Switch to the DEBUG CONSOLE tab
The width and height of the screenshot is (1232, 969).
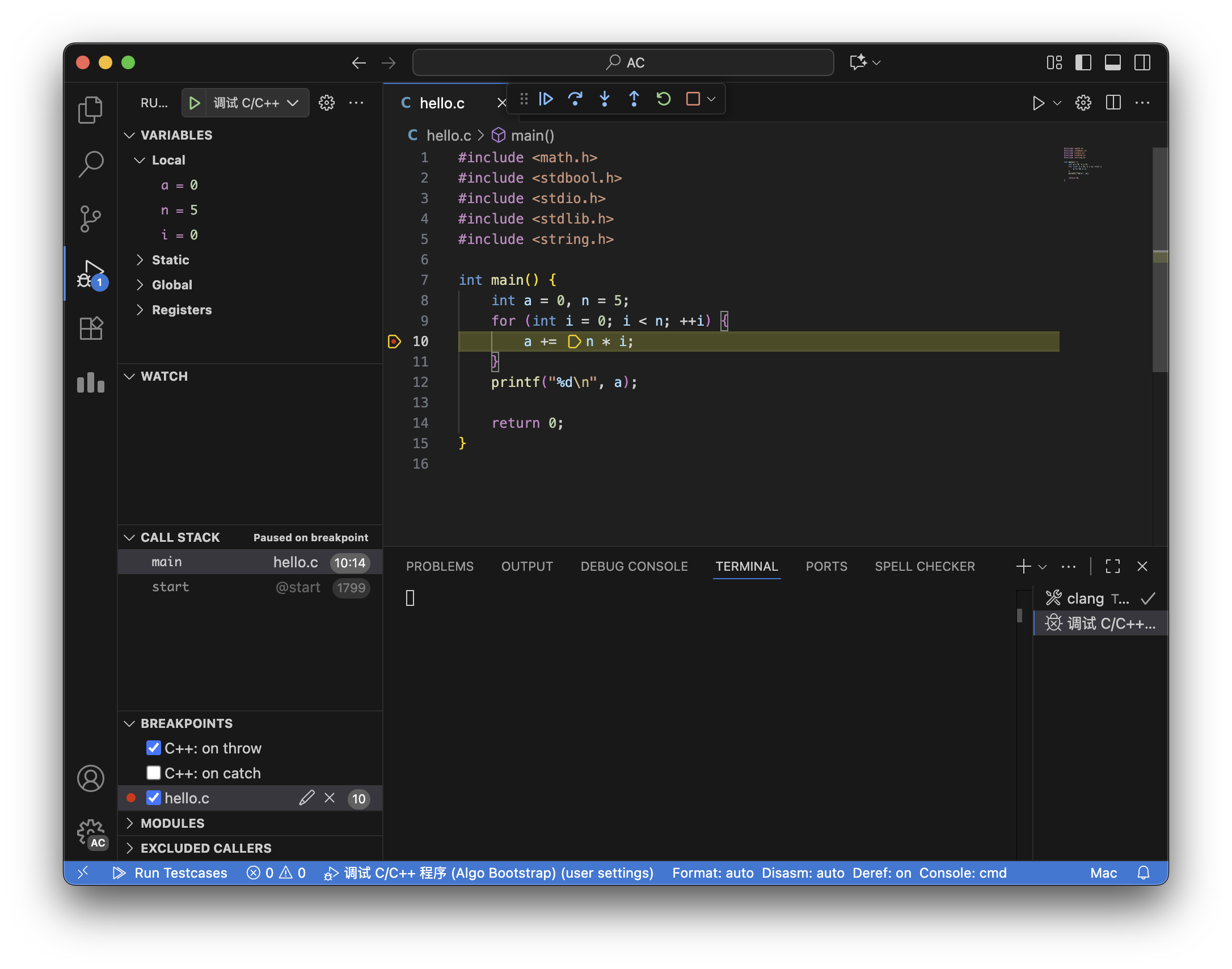pos(634,566)
